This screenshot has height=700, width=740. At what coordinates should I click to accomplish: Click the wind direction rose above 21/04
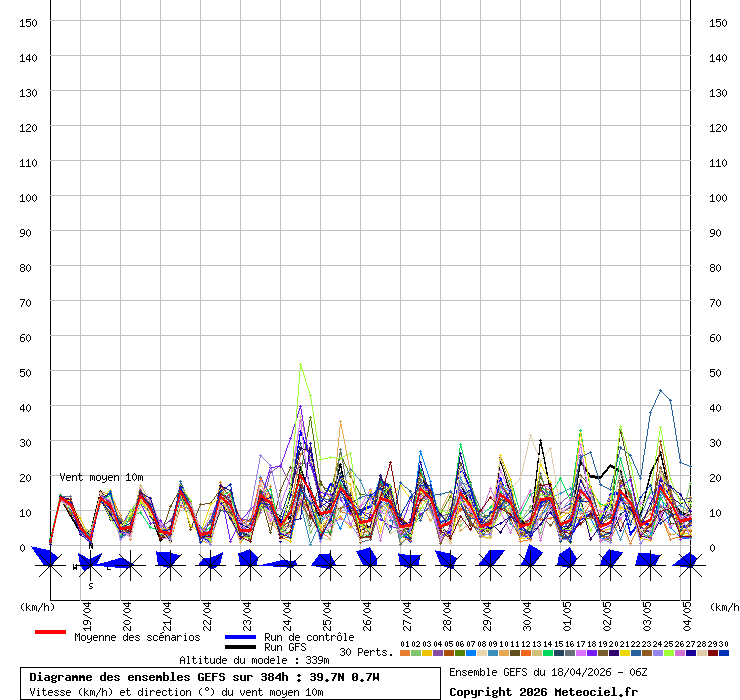coord(169,564)
